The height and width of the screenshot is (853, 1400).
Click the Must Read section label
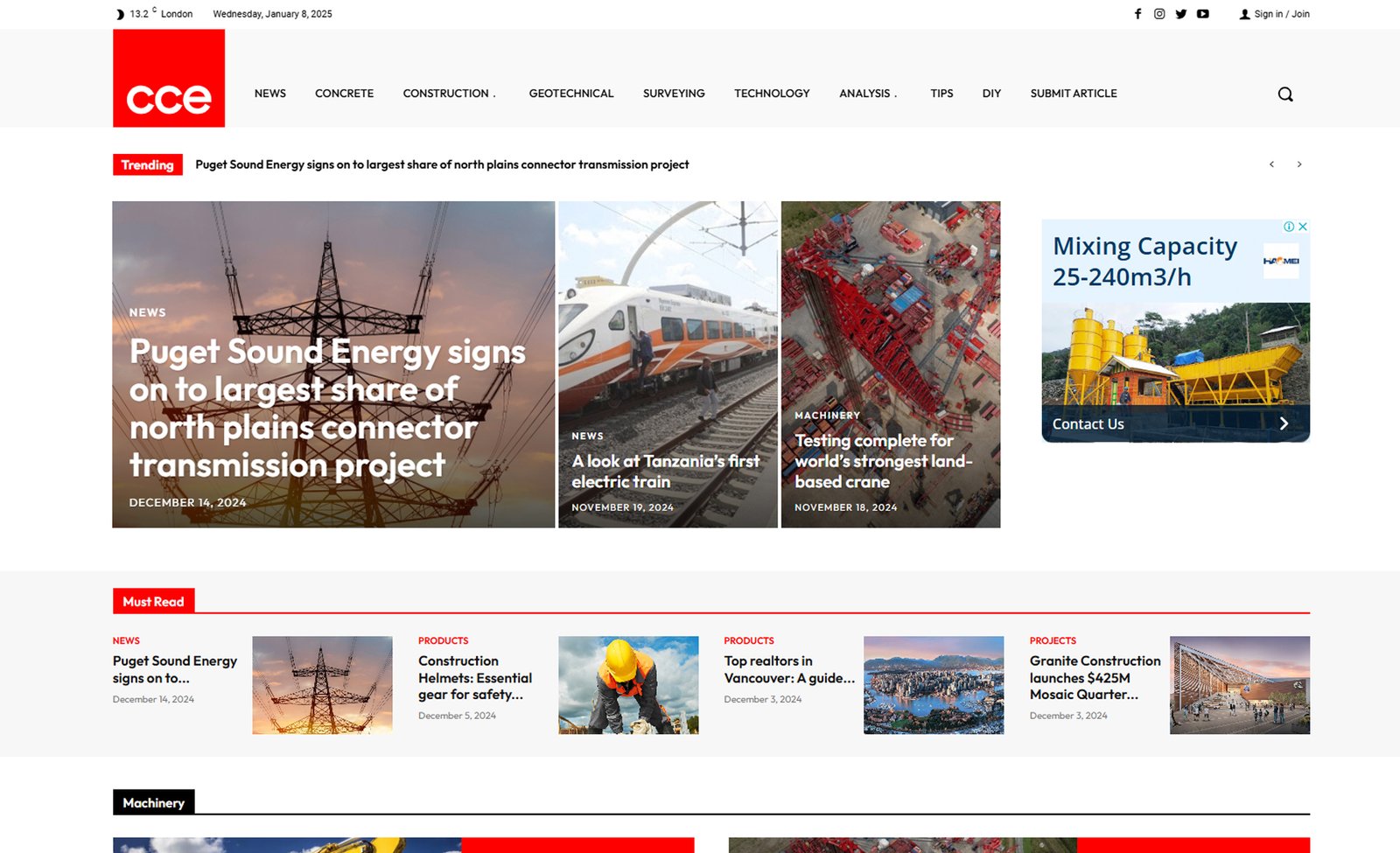coord(154,601)
